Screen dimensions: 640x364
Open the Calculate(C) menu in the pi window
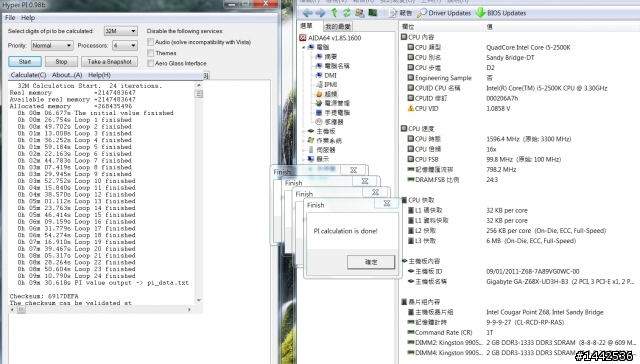coord(28,75)
